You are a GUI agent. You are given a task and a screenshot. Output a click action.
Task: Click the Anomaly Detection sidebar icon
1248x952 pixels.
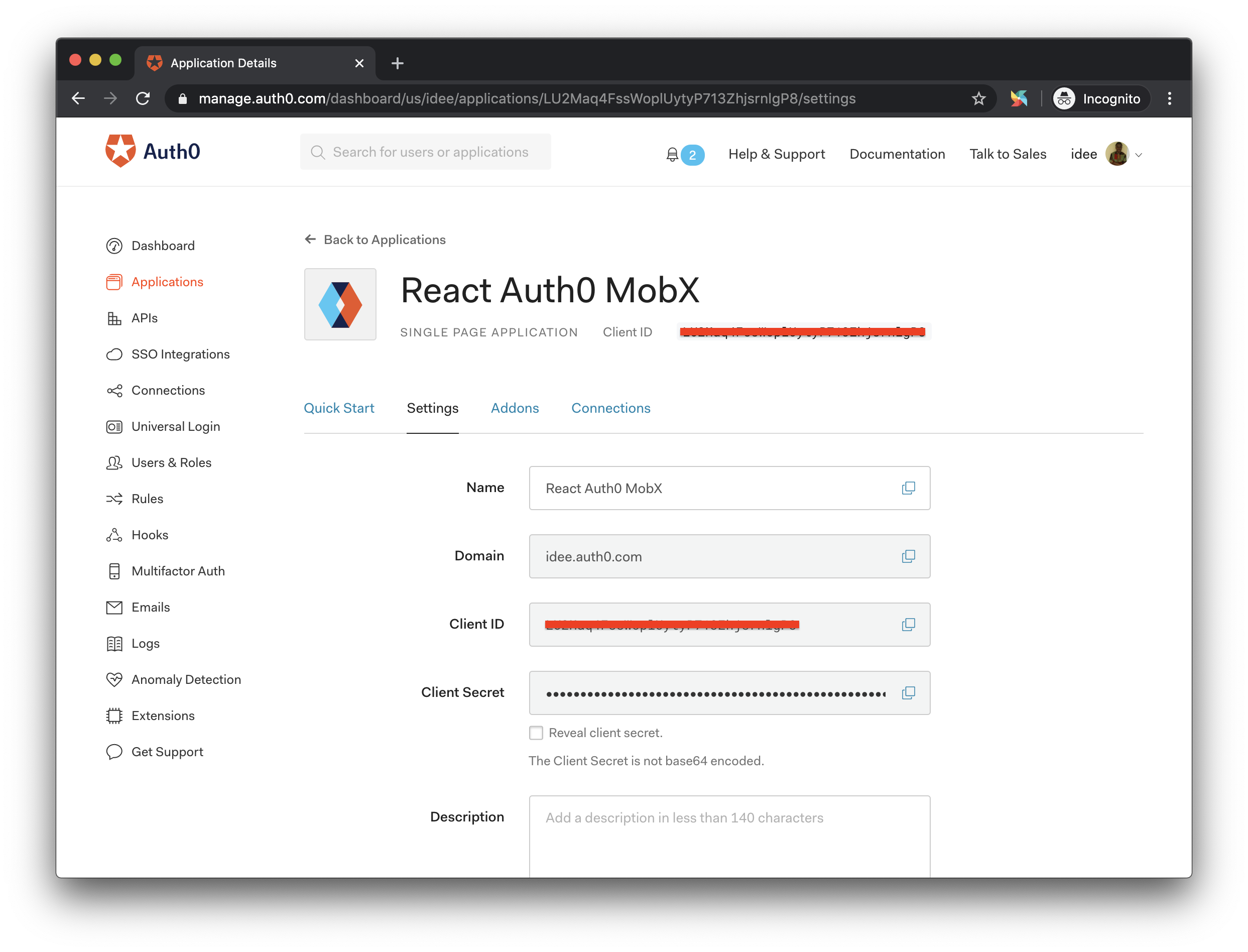(x=115, y=679)
